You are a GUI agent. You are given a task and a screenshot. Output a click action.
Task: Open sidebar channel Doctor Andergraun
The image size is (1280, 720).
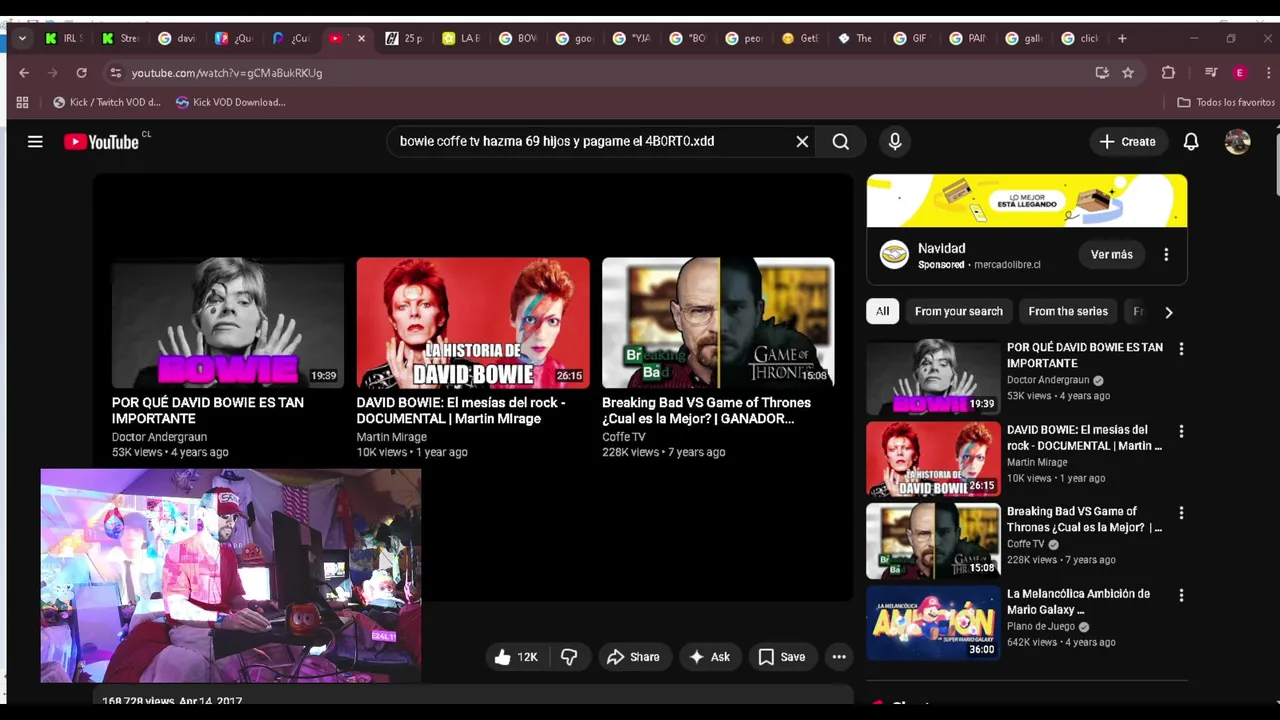point(1048,380)
